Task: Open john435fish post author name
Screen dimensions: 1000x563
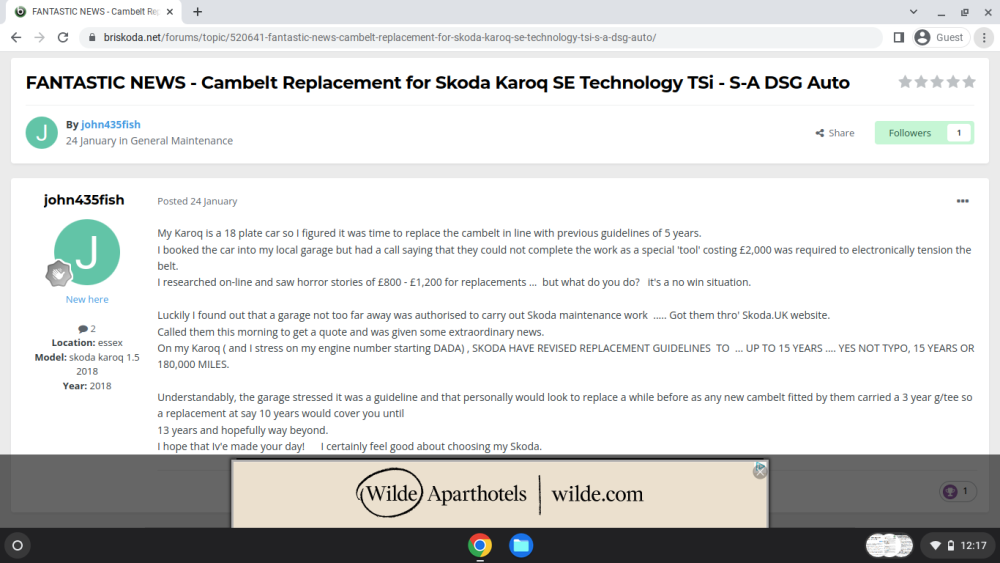Action: pyautogui.click(x=84, y=200)
